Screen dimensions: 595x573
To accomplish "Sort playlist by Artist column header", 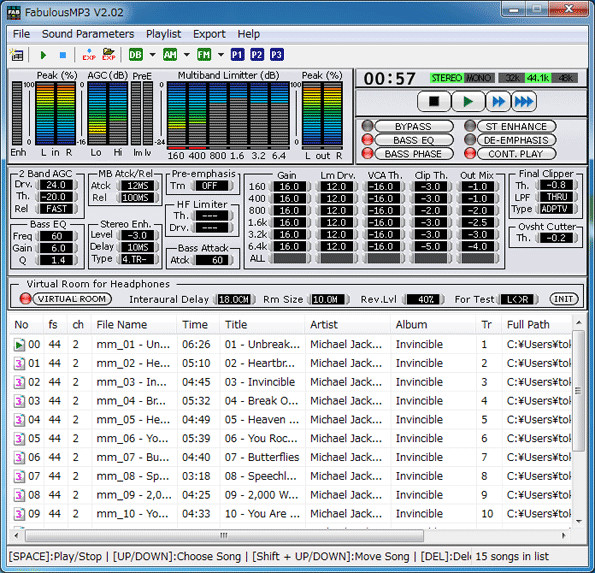I will [348, 325].
